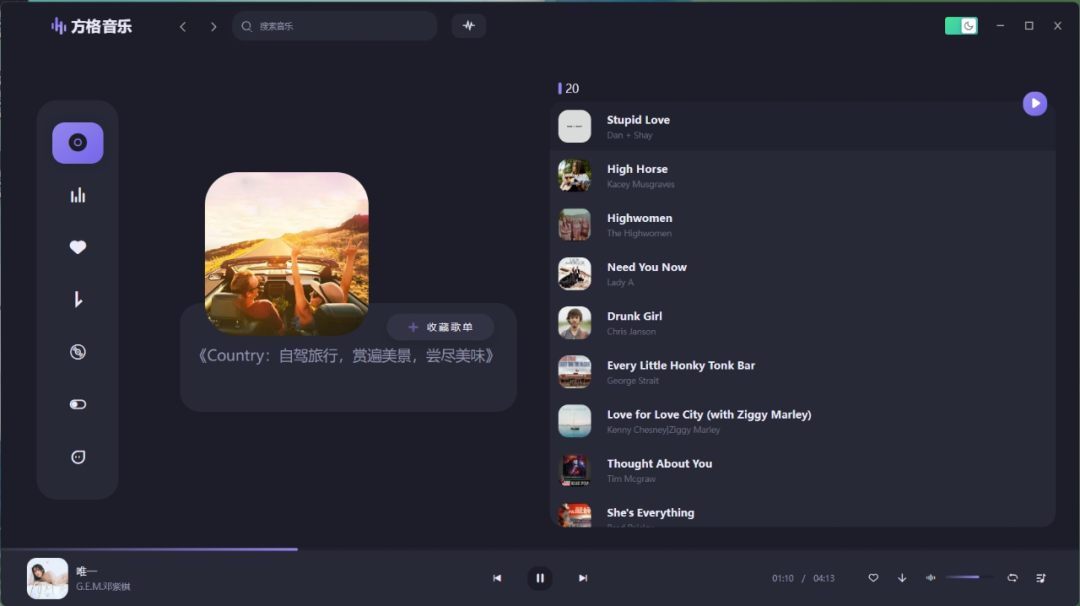
Task: Click the playlist title Country text
Action: (345, 356)
